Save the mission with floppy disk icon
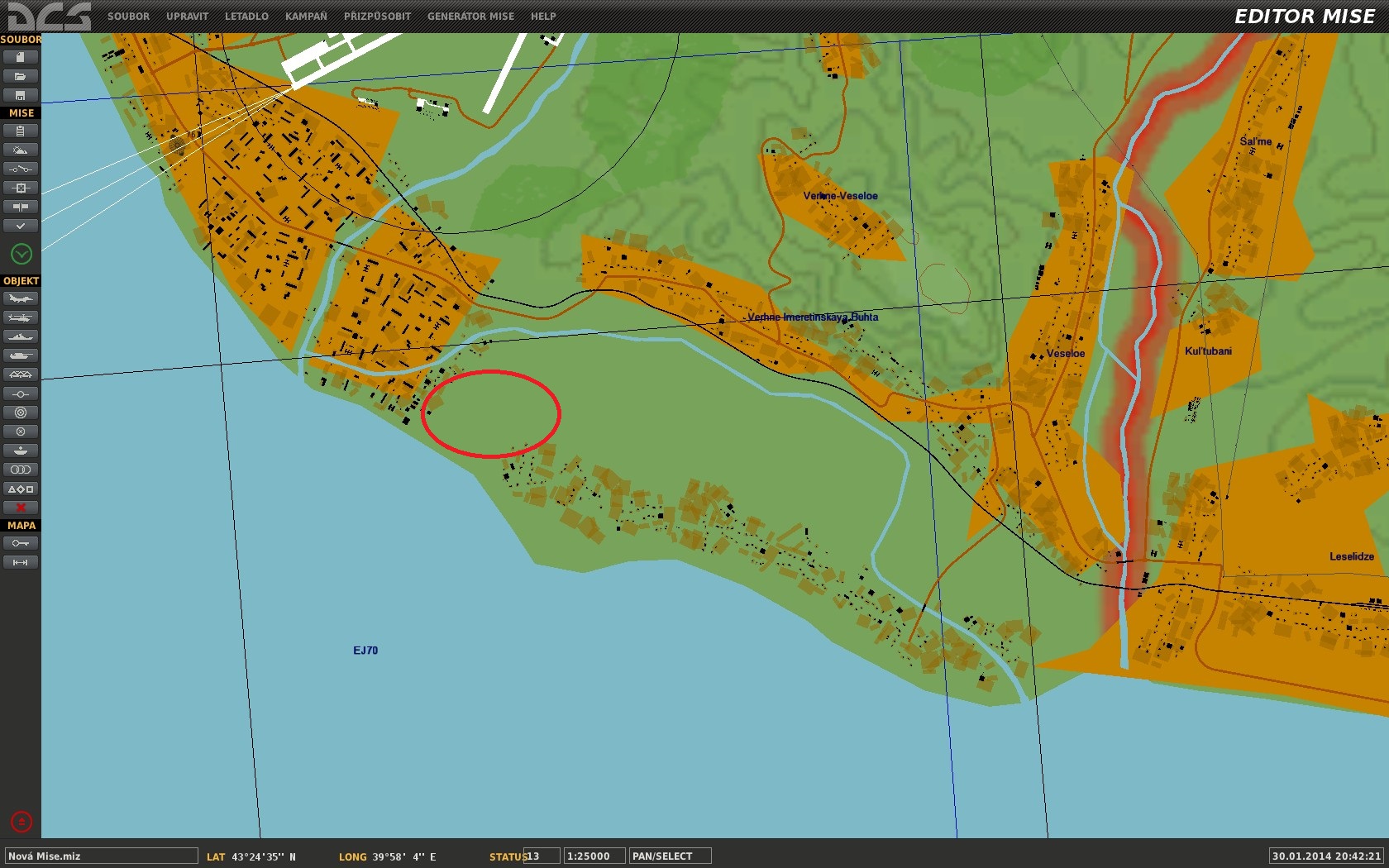Viewport: 1389px width, 868px height. coord(21,95)
